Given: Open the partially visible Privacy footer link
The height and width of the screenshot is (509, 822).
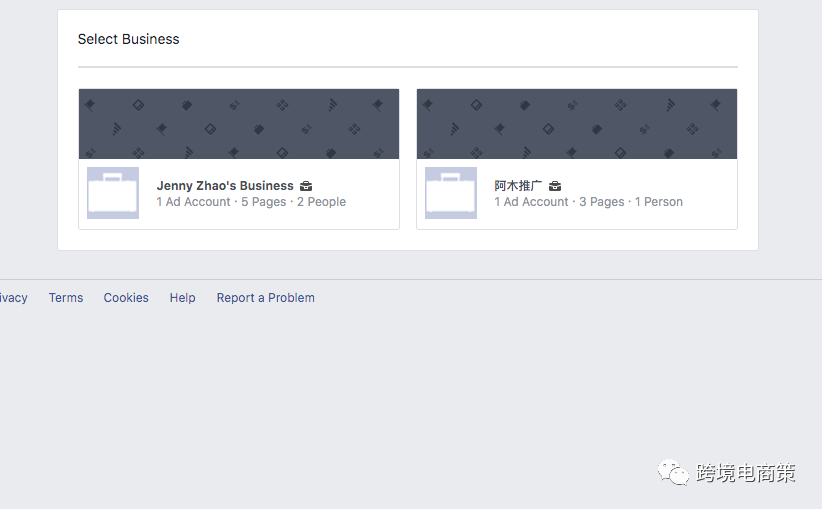Looking at the screenshot, I should pyautogui.click(x=14, y=298).
